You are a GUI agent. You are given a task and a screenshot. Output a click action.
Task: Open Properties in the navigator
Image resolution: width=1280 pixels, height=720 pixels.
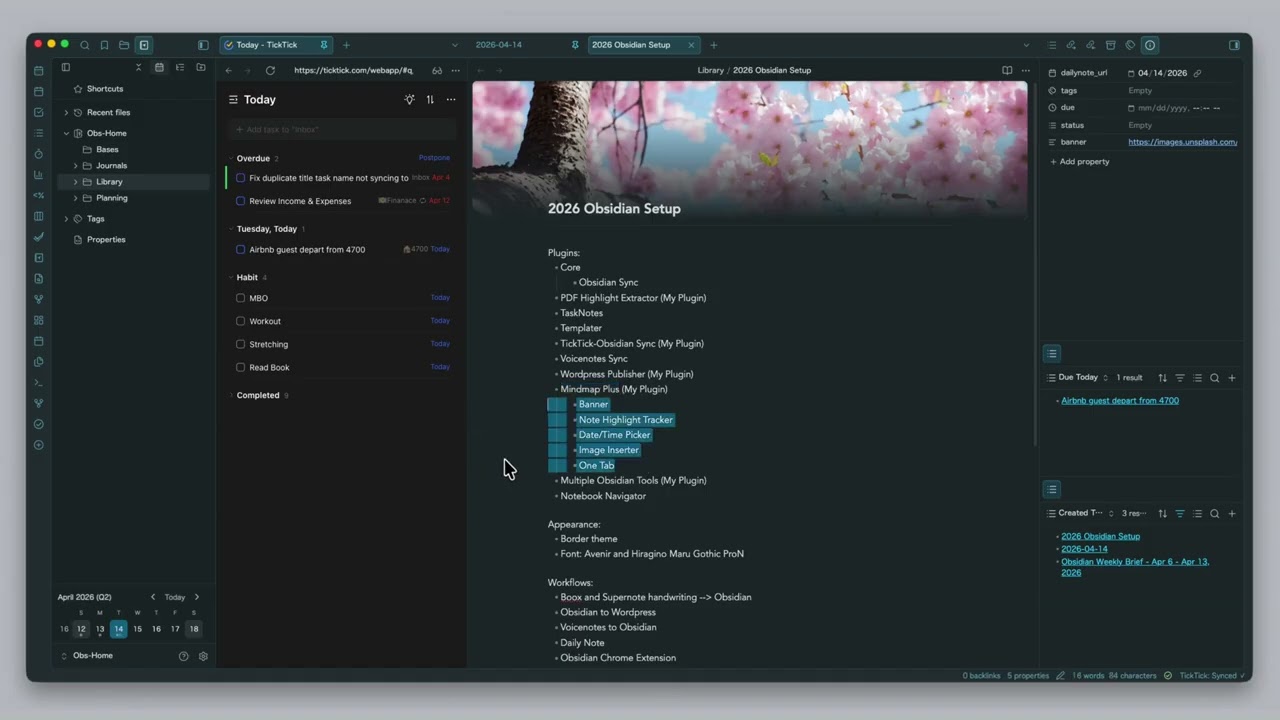tap(106, 240)
